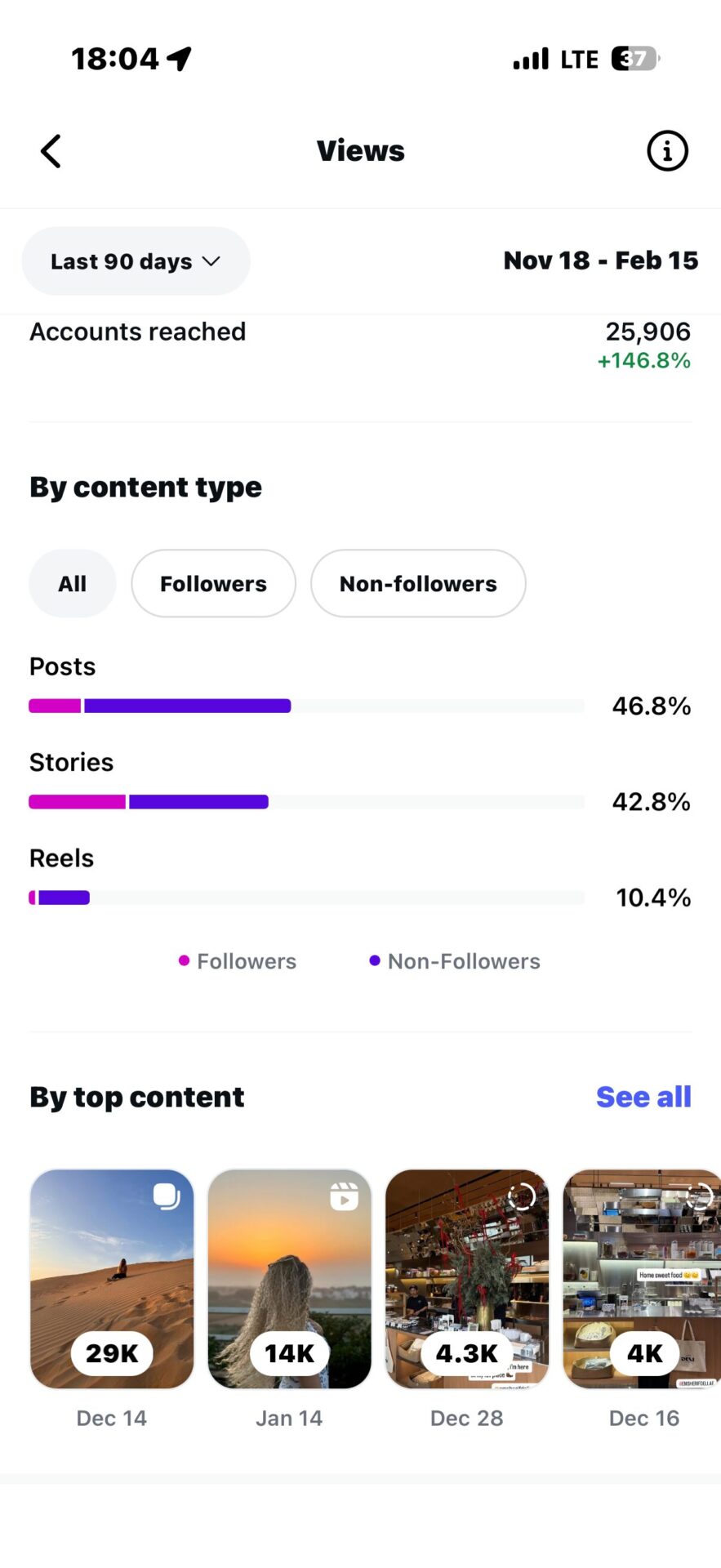
Task: Tap the back arrow icon
Action: click(x=51, y=151)
